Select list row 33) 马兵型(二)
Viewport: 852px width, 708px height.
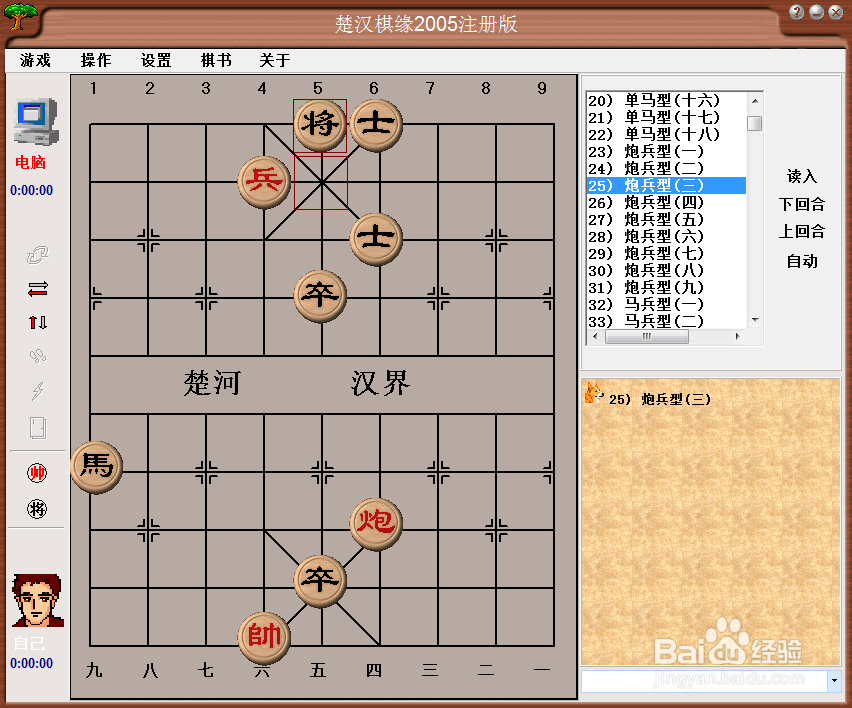coord(667,321)
